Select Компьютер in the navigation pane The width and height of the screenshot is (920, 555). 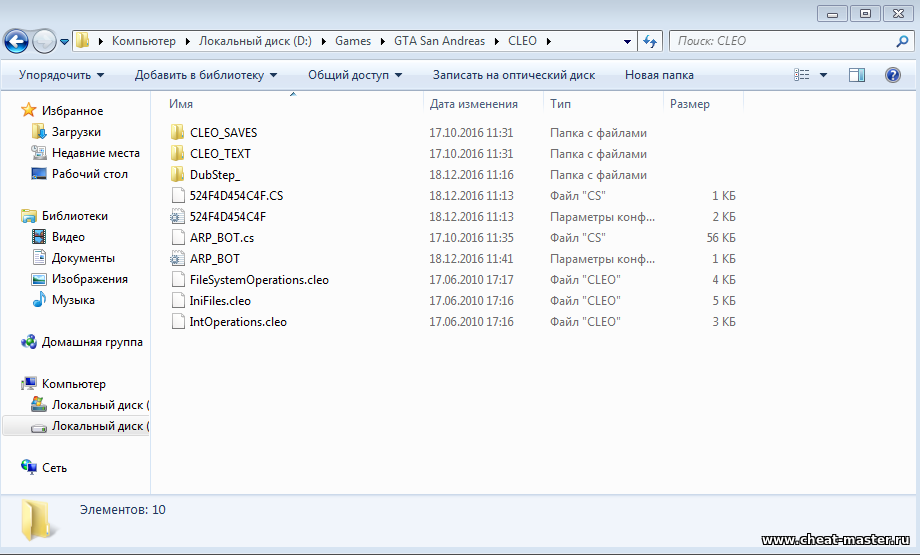[x=74, y=384]
